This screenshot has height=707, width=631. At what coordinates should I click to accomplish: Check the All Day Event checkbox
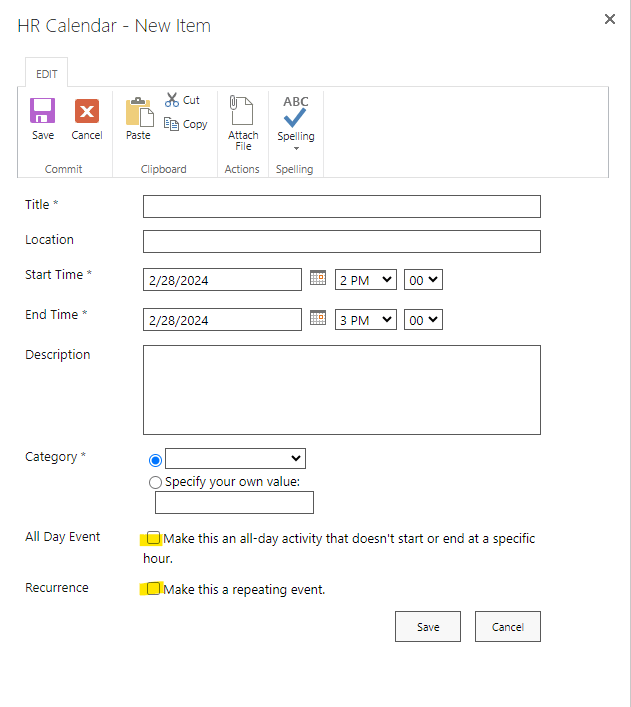[x=153, y=538]
